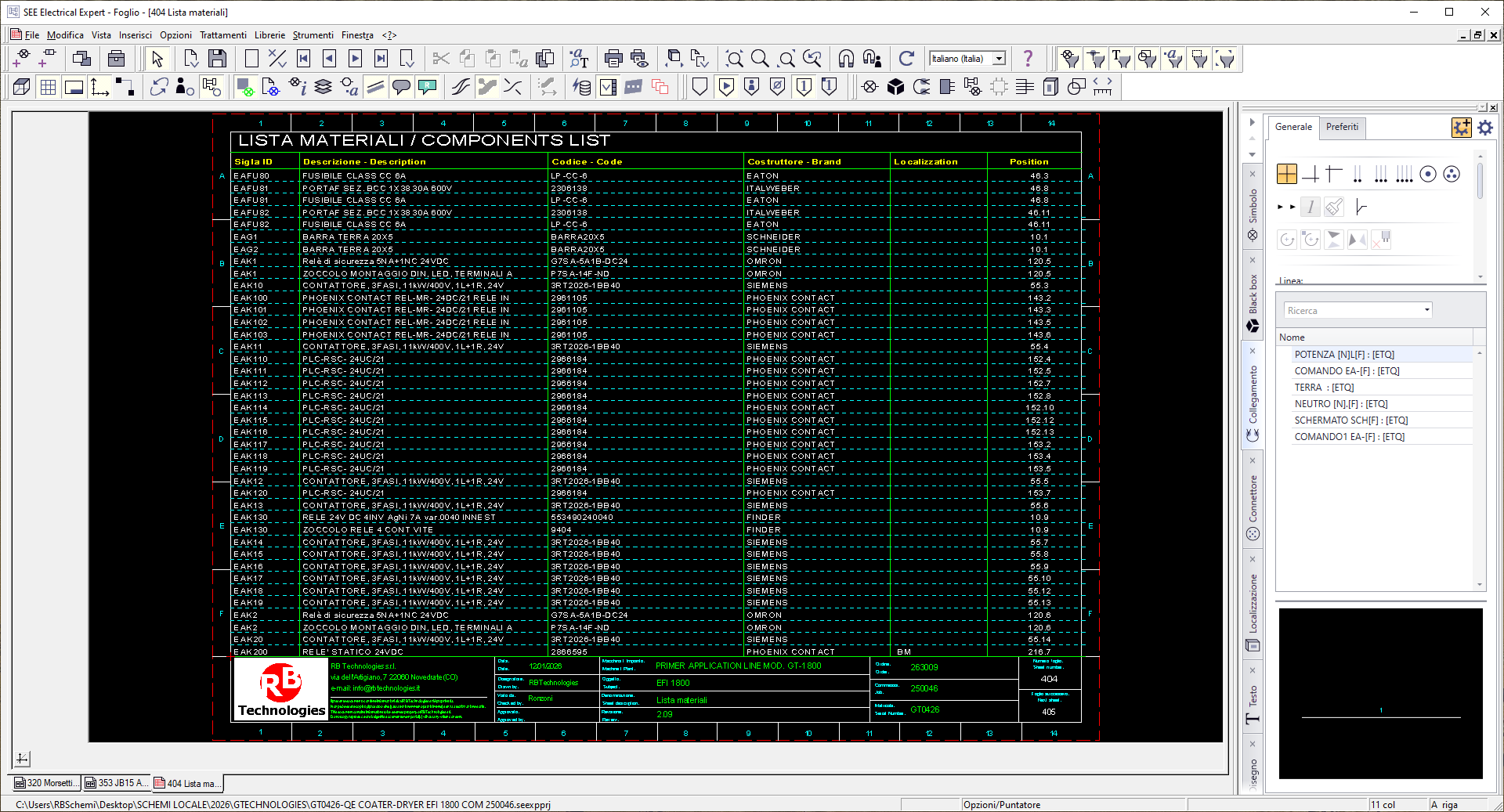Screen dimensions: 1504x812
Task: Click the origin marker icon below the drawing
Action: 23,759
